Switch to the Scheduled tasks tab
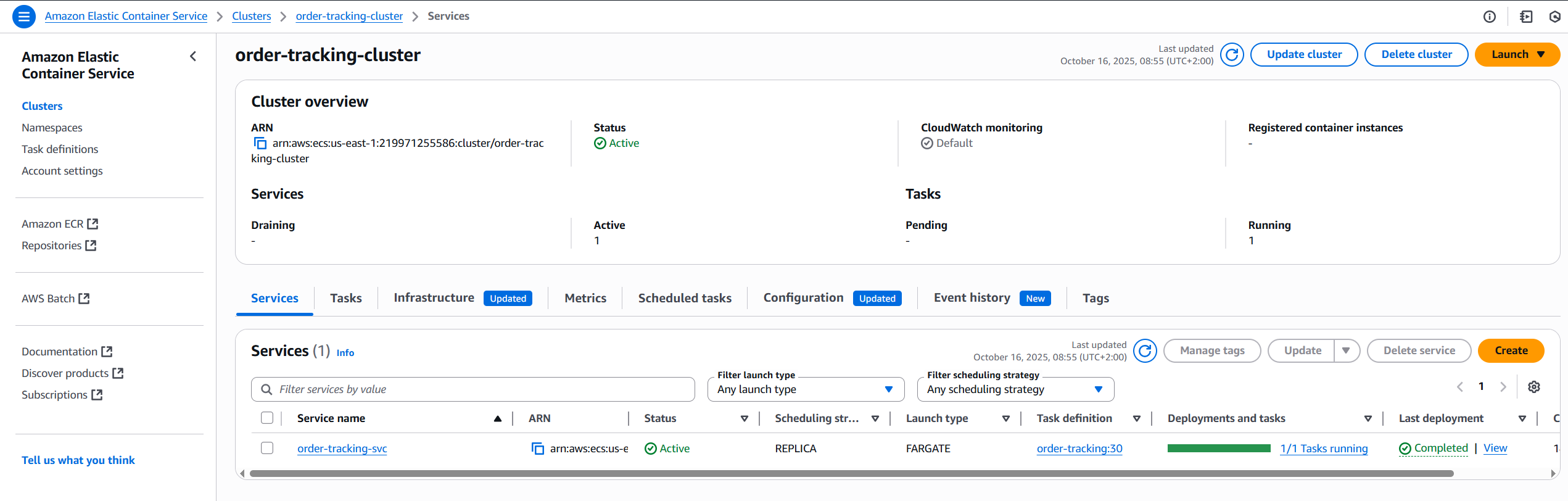 pos(685,299)
